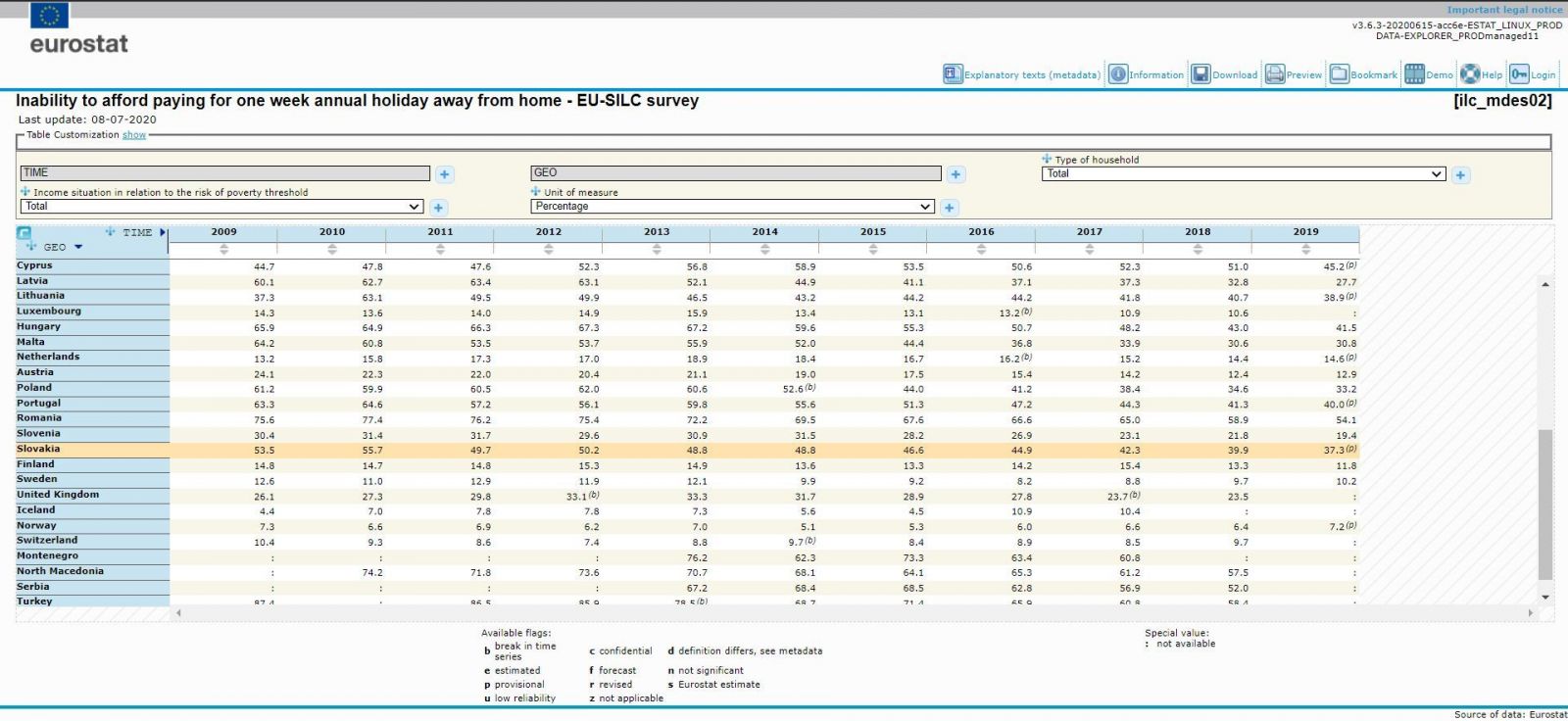Viewport: 1568px width, 721px height.
Task: Open Explanatory texts (metadata) icon
Action: click(953, 74)
